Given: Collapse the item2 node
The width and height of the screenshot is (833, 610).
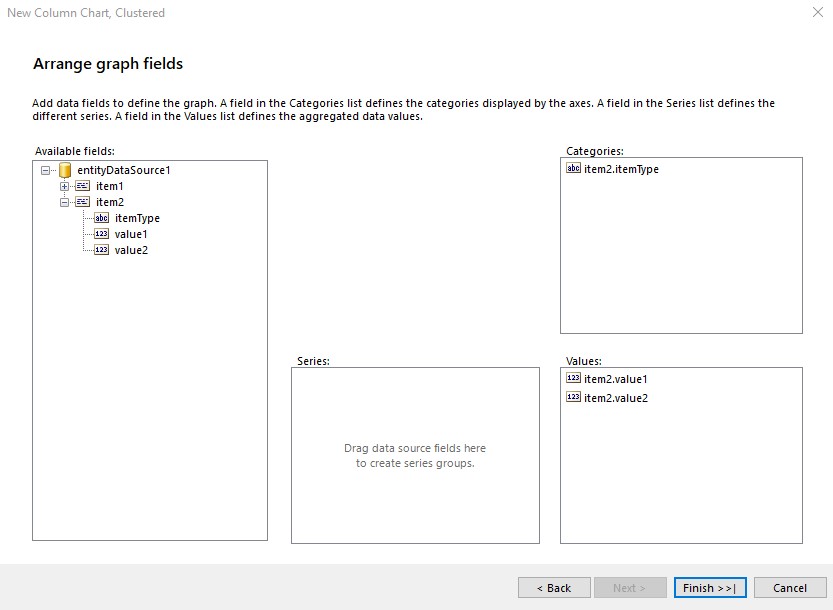Looking at the screenshot, I should 64,202.
